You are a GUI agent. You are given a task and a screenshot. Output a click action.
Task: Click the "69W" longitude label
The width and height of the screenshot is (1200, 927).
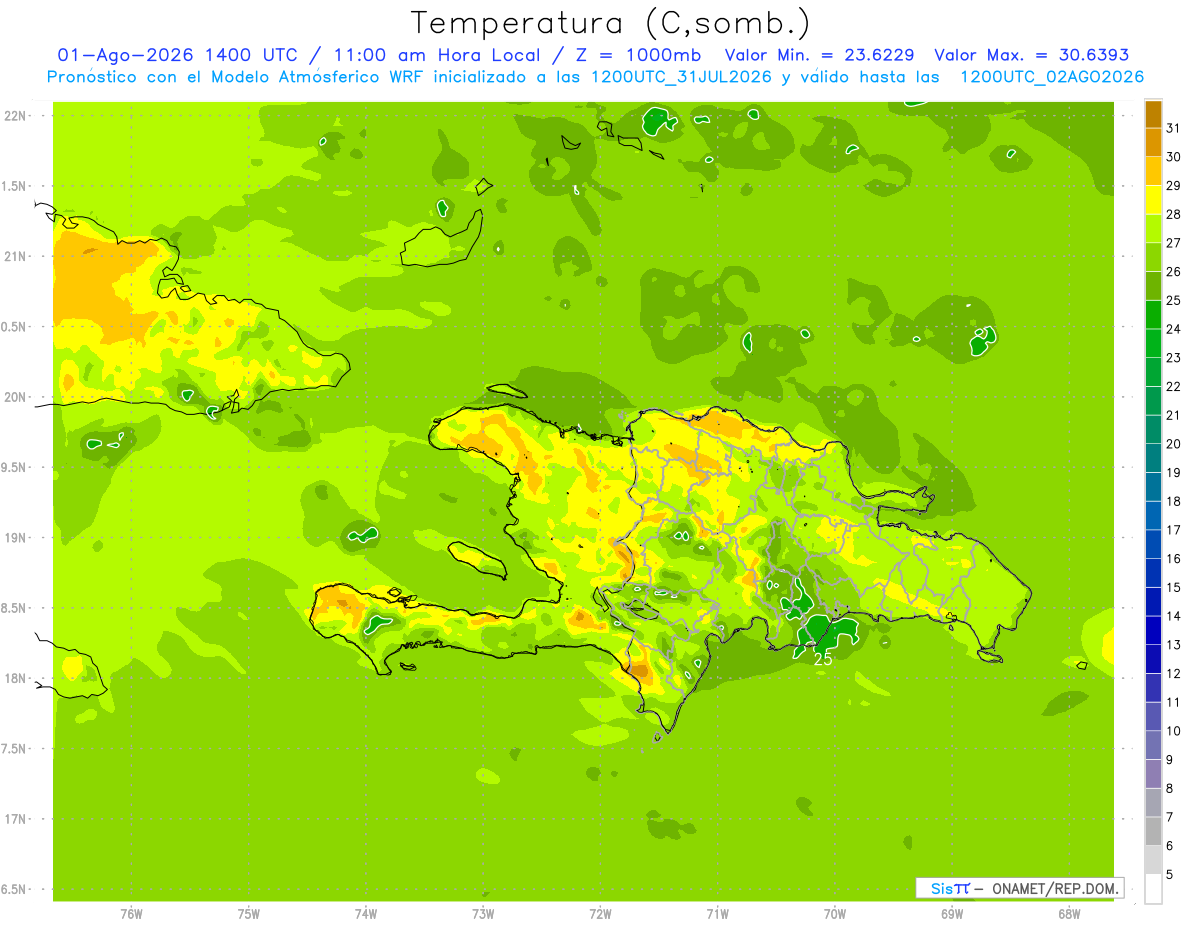952,914
